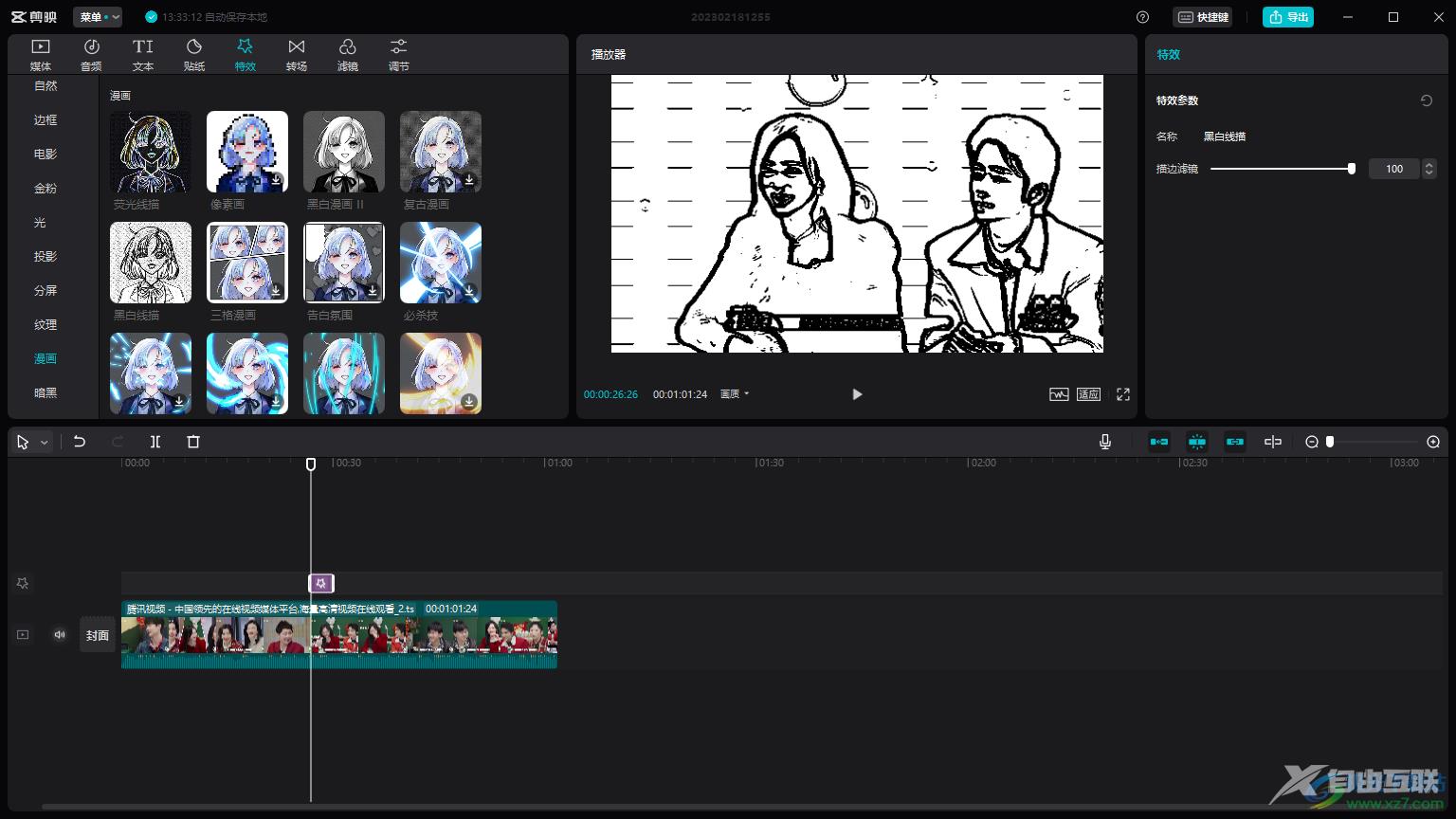This screenshot has width=1456, height=819.
Task: Select the 分屏 effect category
Action: [45, 290]
